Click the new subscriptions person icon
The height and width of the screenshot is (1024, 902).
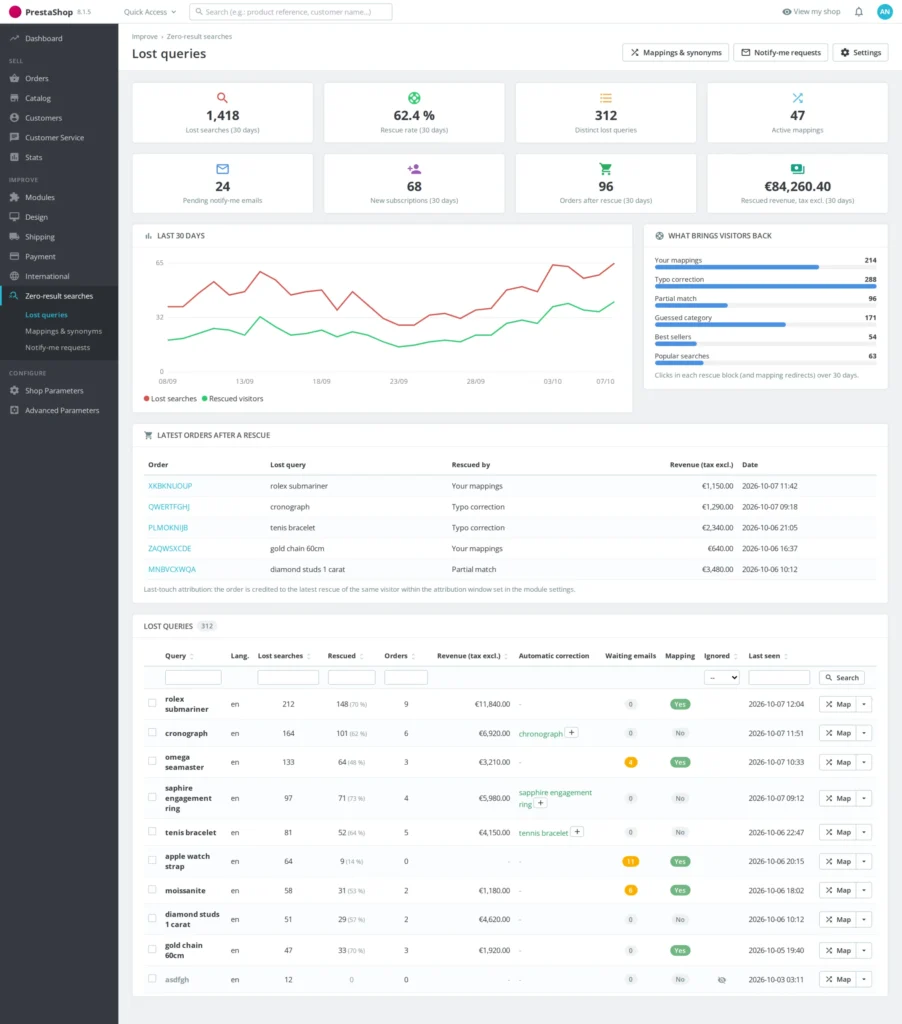[414, 168]
